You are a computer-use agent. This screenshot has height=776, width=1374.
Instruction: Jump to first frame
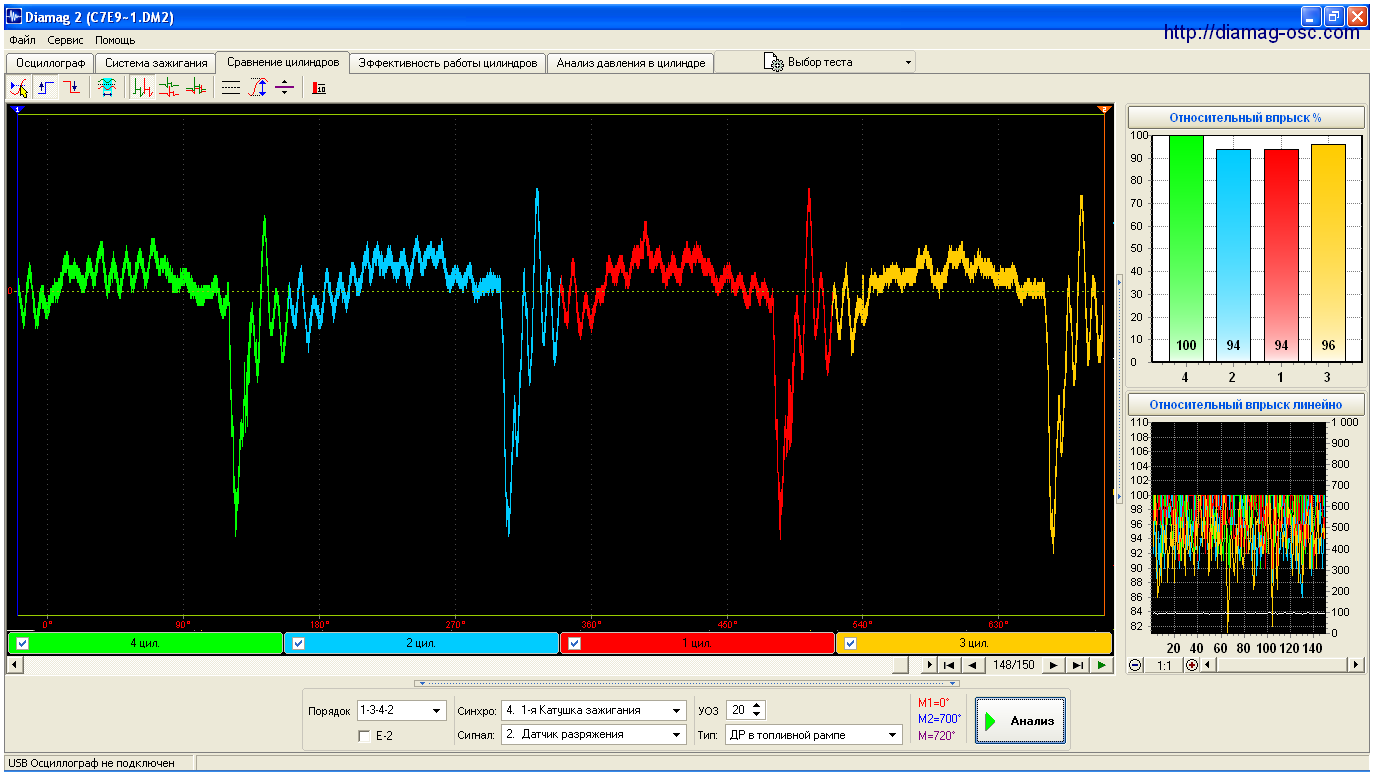click(949, 665)
